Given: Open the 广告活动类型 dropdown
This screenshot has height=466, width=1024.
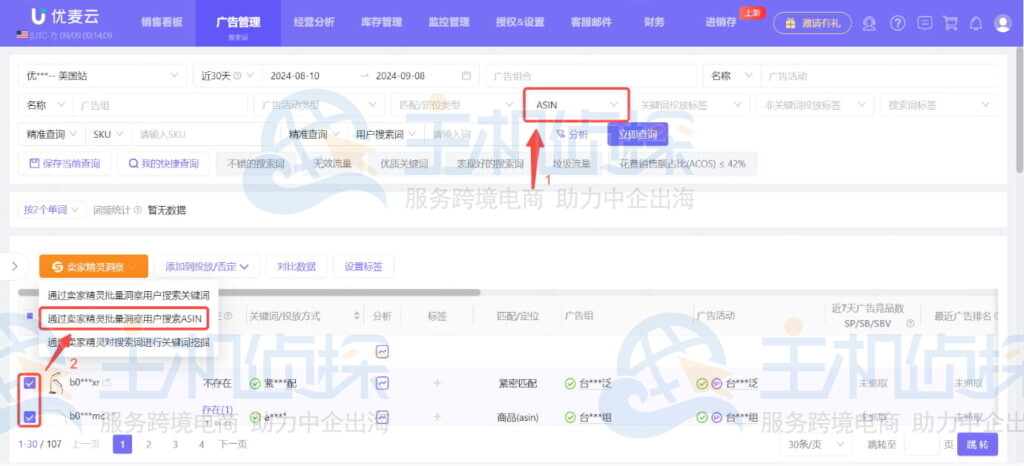Looking at the screenshot, I should tap(318, 105).
